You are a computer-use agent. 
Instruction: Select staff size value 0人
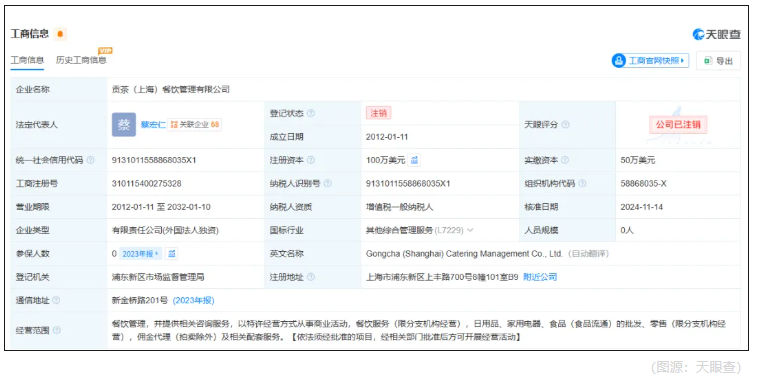tap(627, 230)
